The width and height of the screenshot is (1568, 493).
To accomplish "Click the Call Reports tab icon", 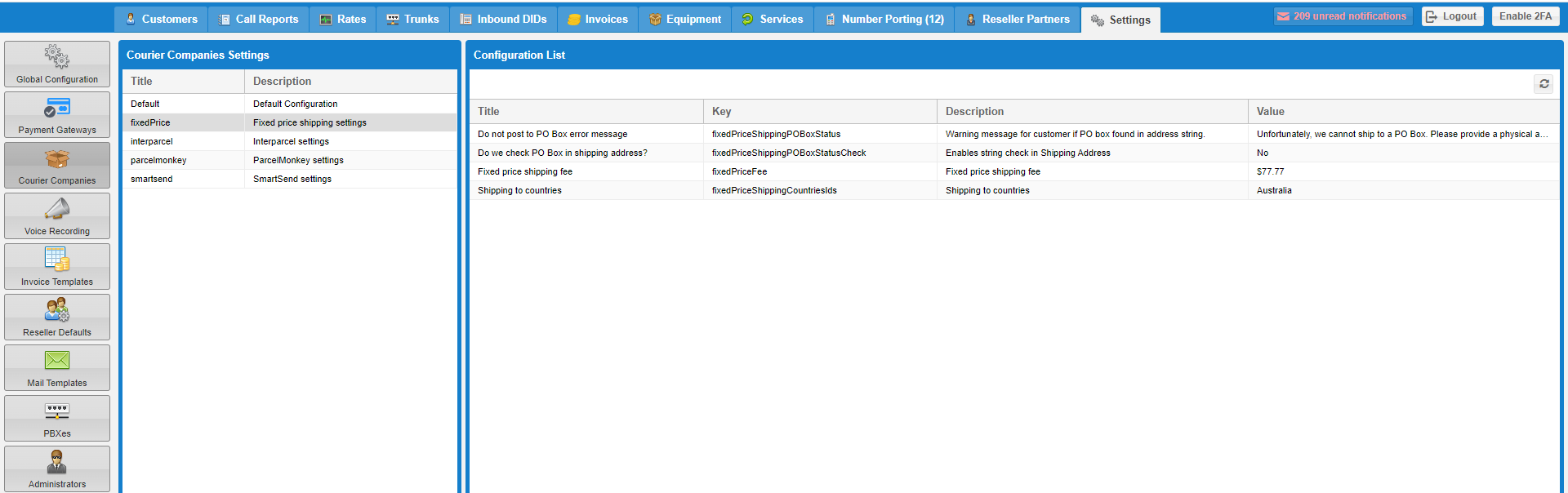I will click(x=224, y=20).
